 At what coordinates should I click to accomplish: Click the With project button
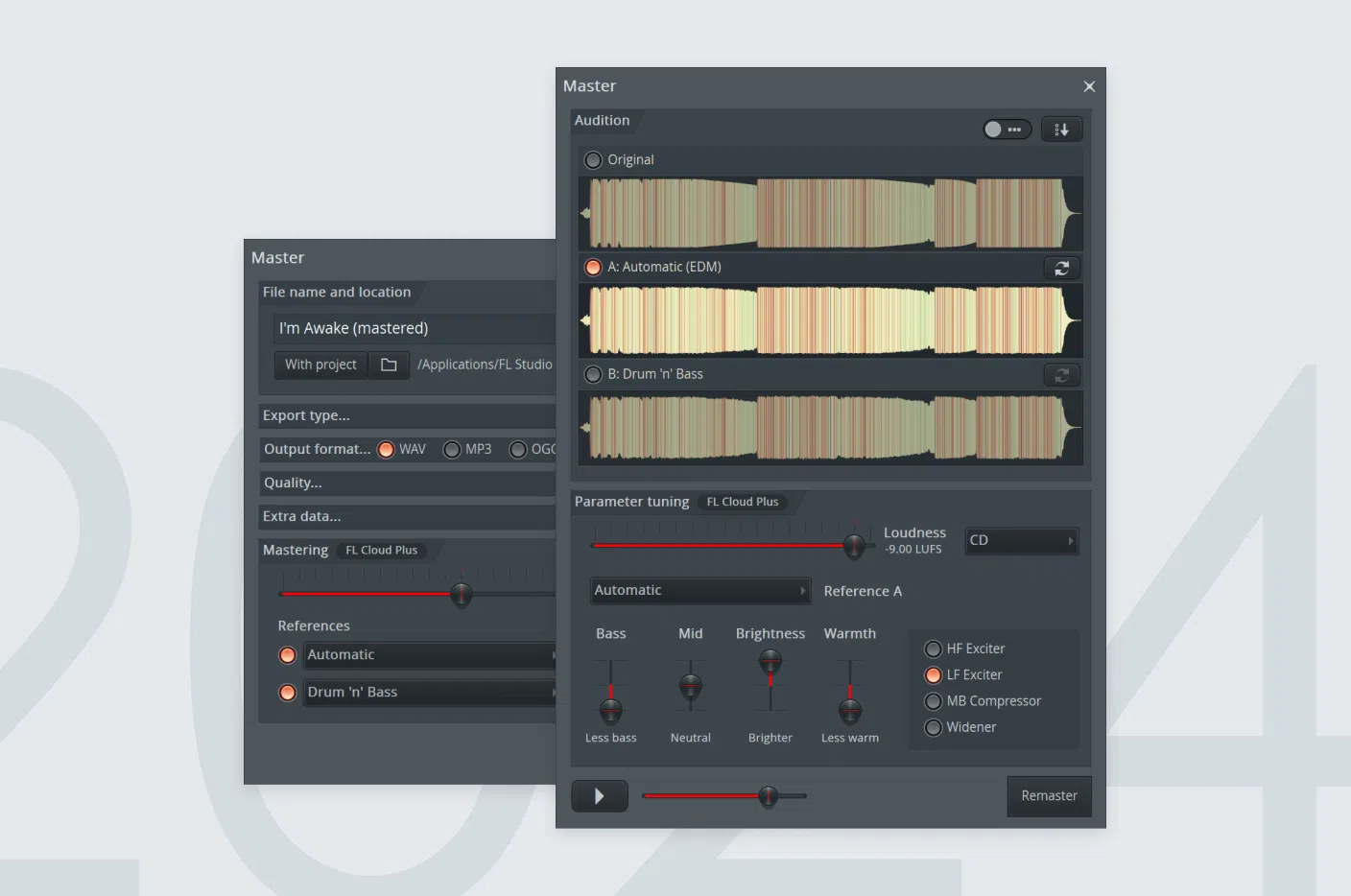tap(320, 365)
